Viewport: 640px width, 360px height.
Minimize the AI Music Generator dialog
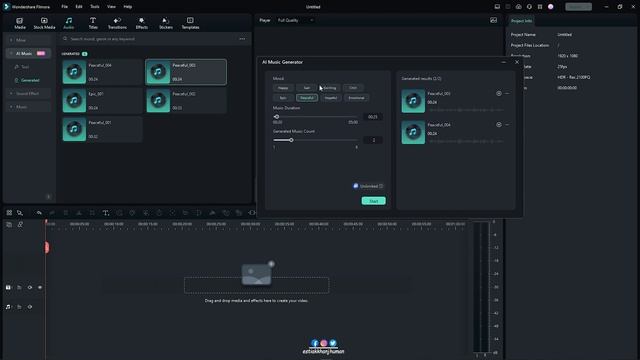(504, 62)
